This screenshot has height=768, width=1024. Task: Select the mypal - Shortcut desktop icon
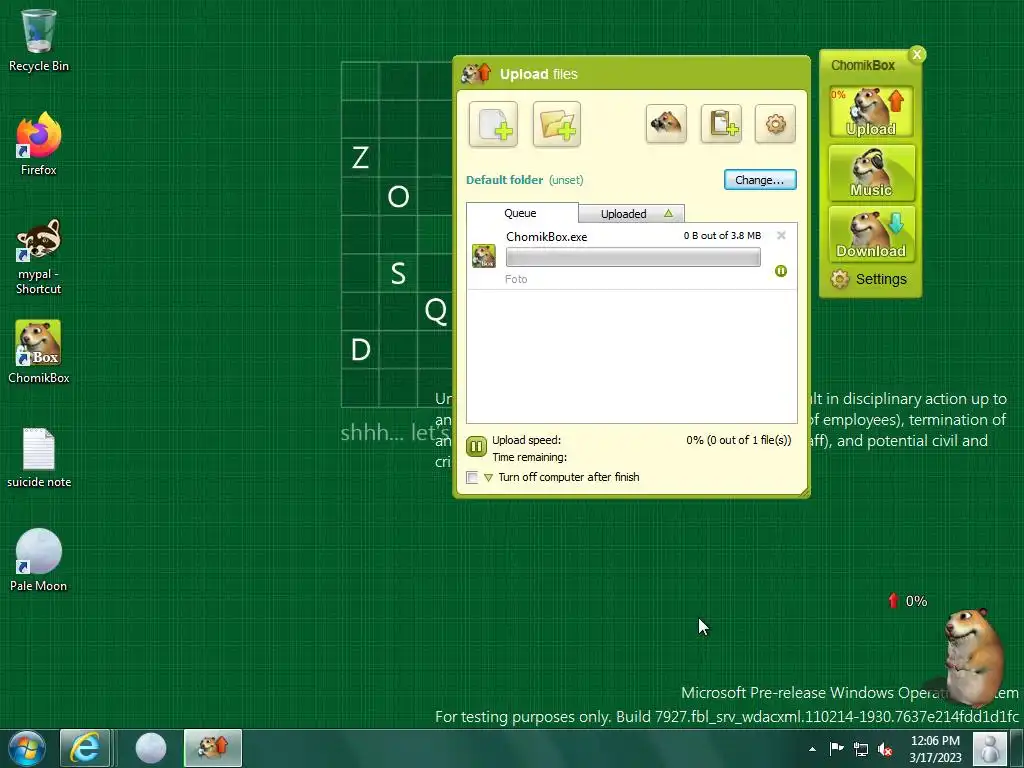pos(39,257)
